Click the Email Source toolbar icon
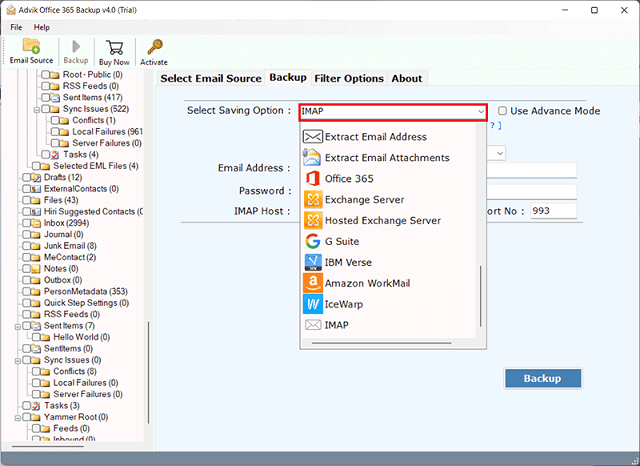Image resolution: width=640 pixels, height=466 pixels. pos(31,46)
